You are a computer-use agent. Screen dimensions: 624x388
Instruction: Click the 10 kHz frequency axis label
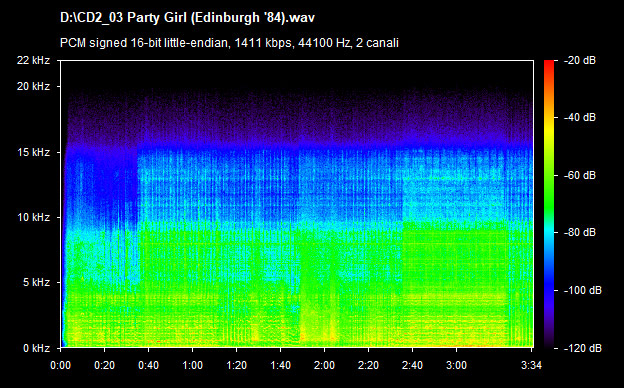click(33, 217)
